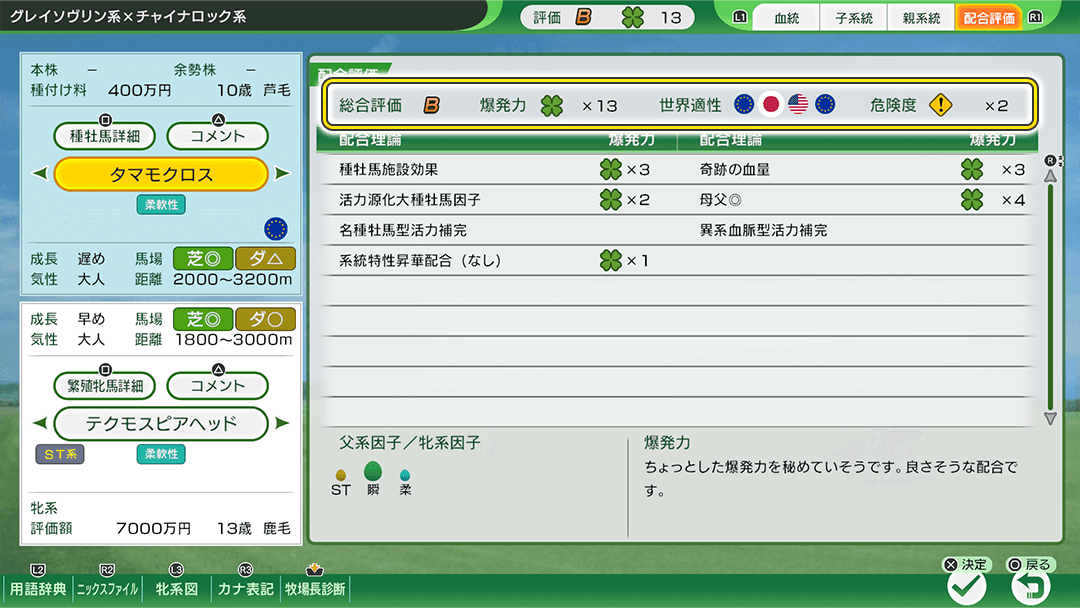Click the R1 shoulder button icon
Viewport: 1080px width, 608px height.
pos(1035,17)
